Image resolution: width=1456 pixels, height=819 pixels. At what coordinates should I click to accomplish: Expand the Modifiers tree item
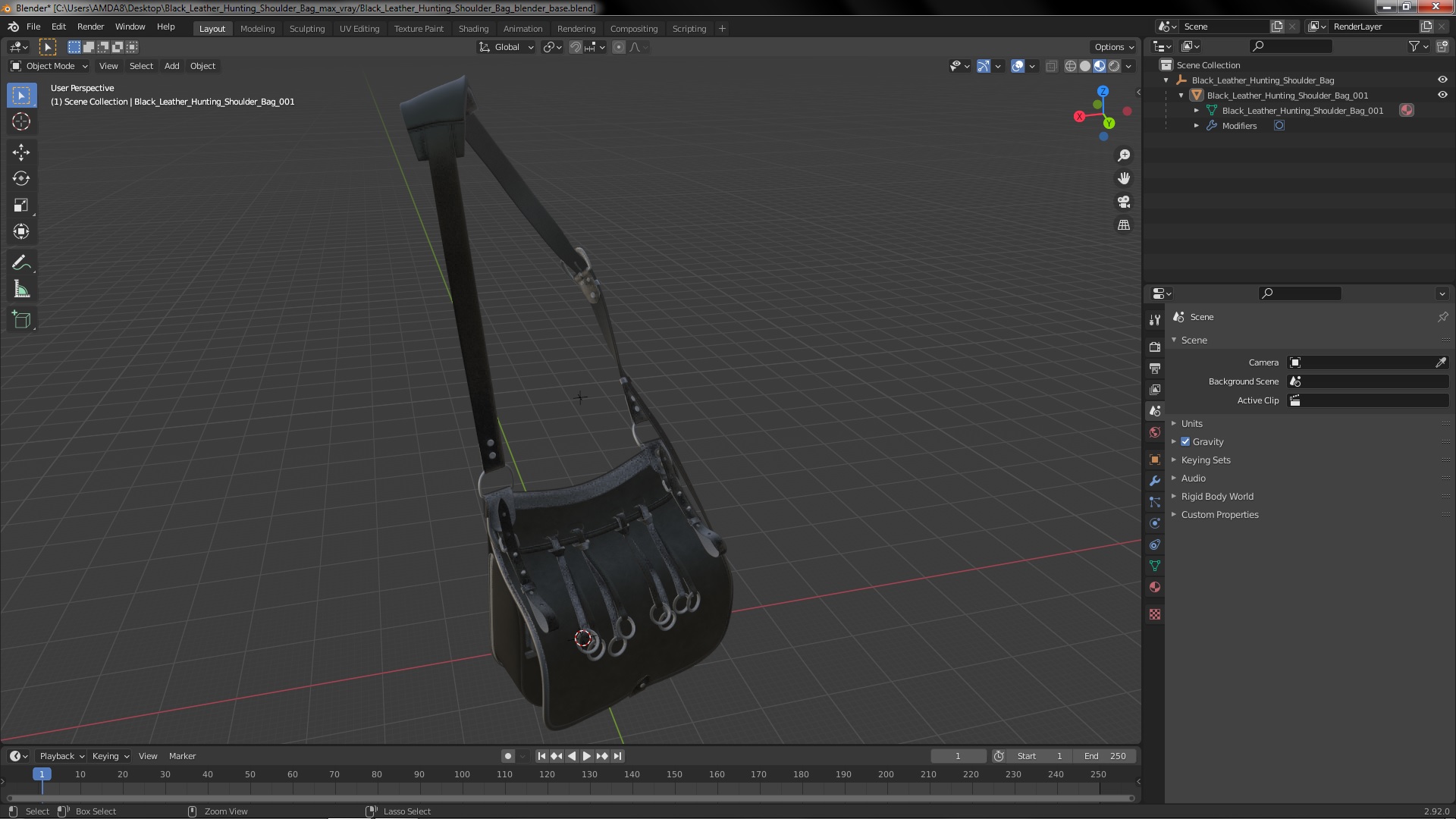1197,126
